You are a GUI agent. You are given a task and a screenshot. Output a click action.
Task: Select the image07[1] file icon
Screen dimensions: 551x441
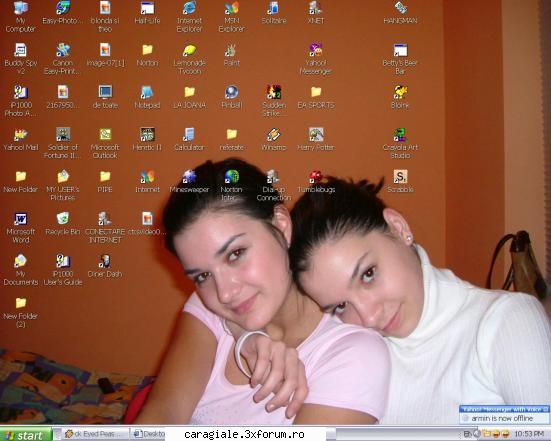[x=105, y=55]
